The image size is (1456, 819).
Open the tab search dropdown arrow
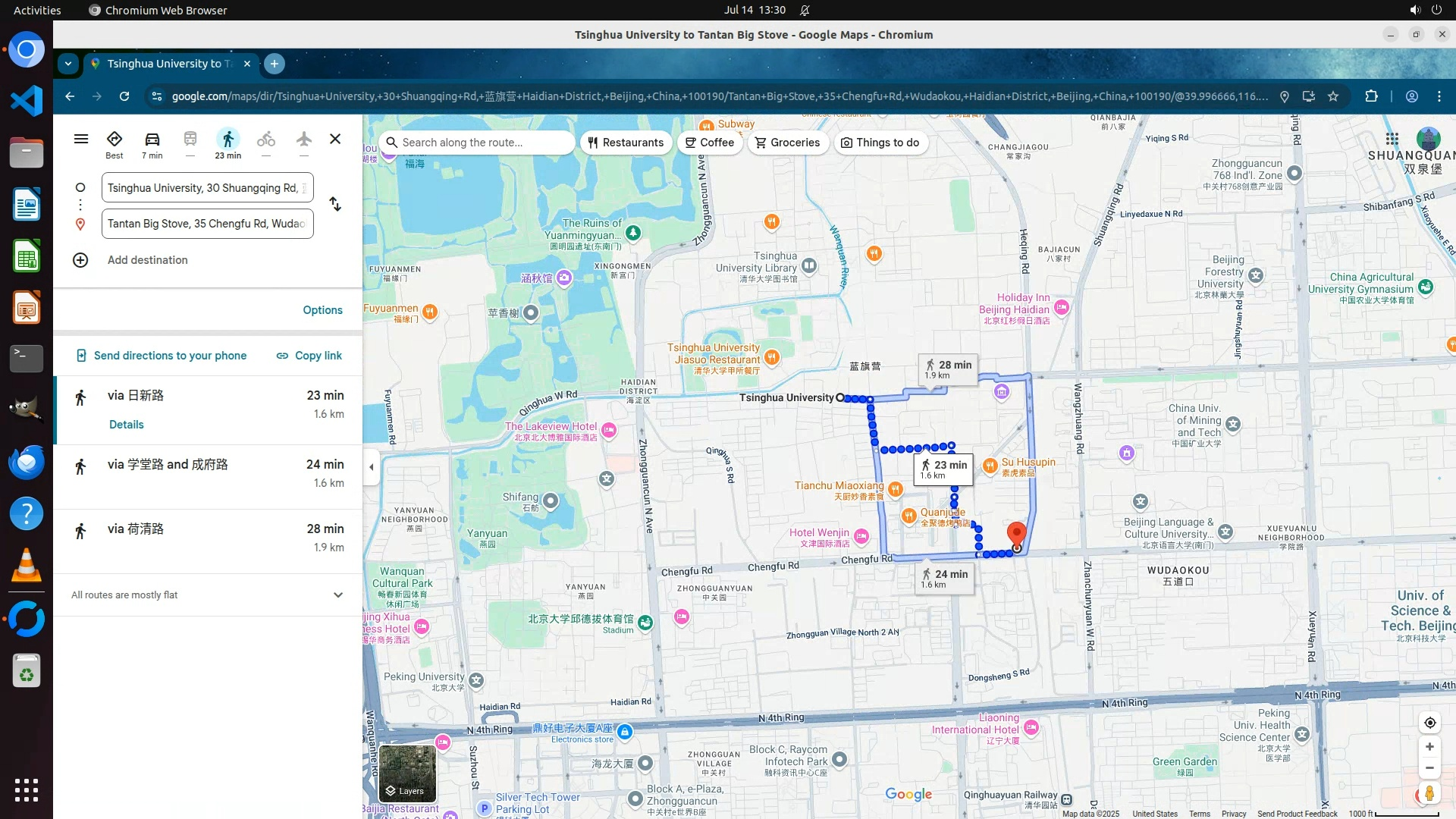pos(68,64)
